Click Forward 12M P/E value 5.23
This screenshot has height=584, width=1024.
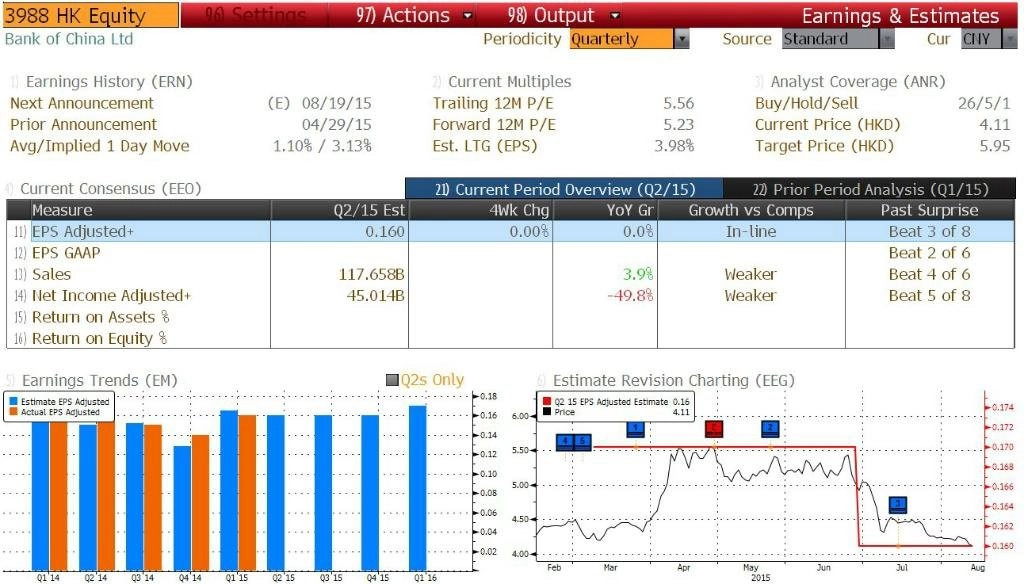tap(679, 125)
